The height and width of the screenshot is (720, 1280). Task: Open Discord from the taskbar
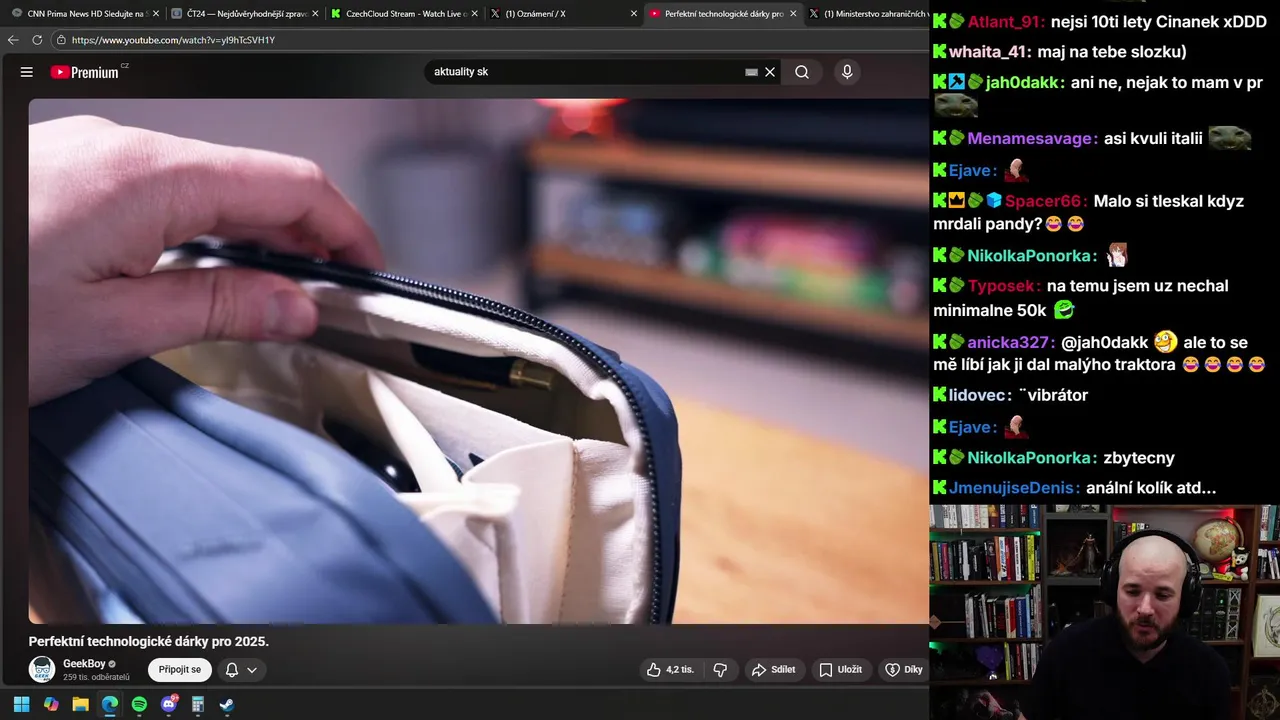169,704
